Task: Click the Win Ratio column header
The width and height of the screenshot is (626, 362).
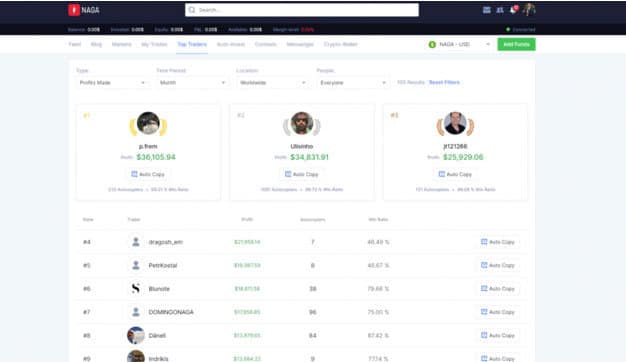Action: point(378,220)
